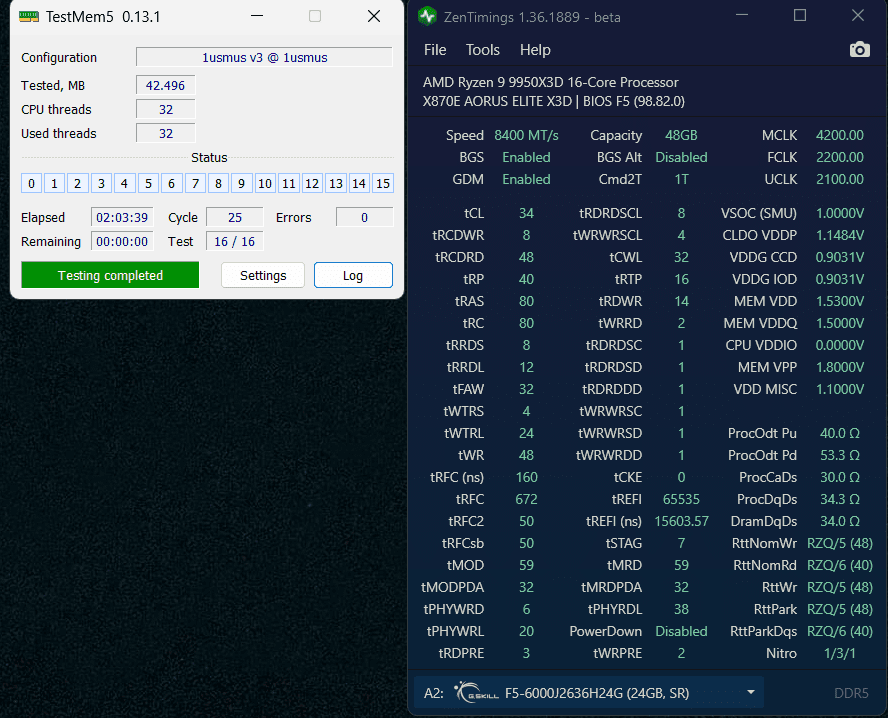Viewport: 888px width, 718px height.
Task: Click the Elapsed time field 02:03:39
Action: 122,217
